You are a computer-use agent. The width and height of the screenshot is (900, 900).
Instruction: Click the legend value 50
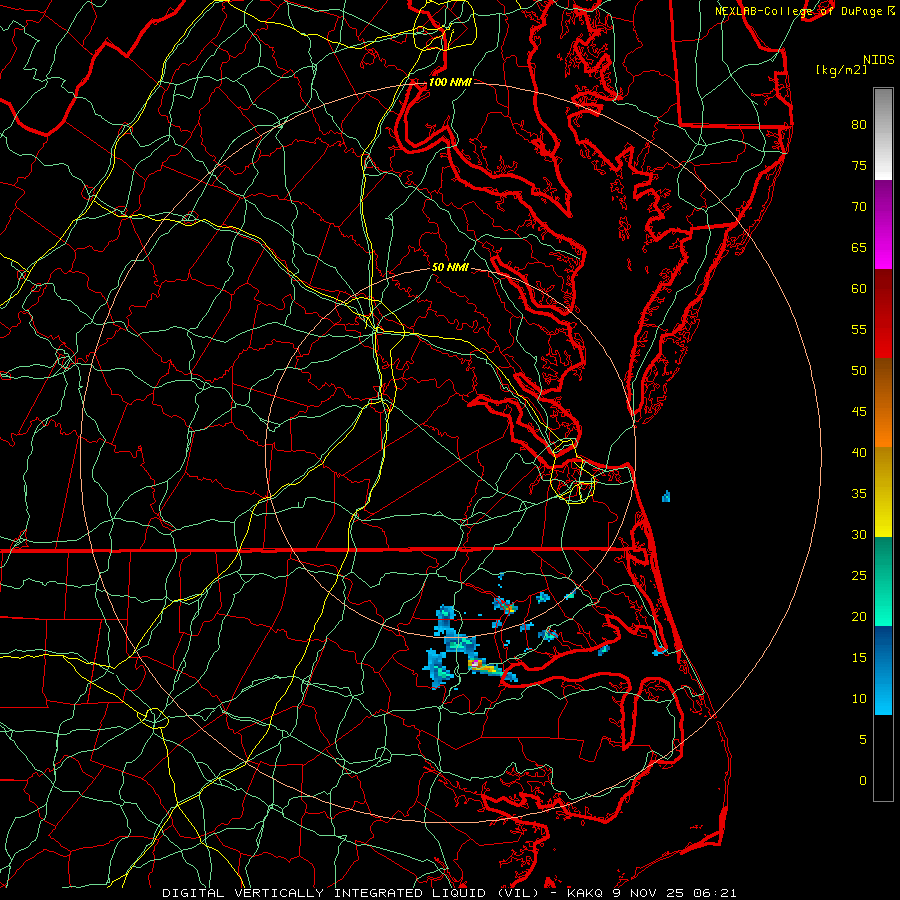(859, 371)
